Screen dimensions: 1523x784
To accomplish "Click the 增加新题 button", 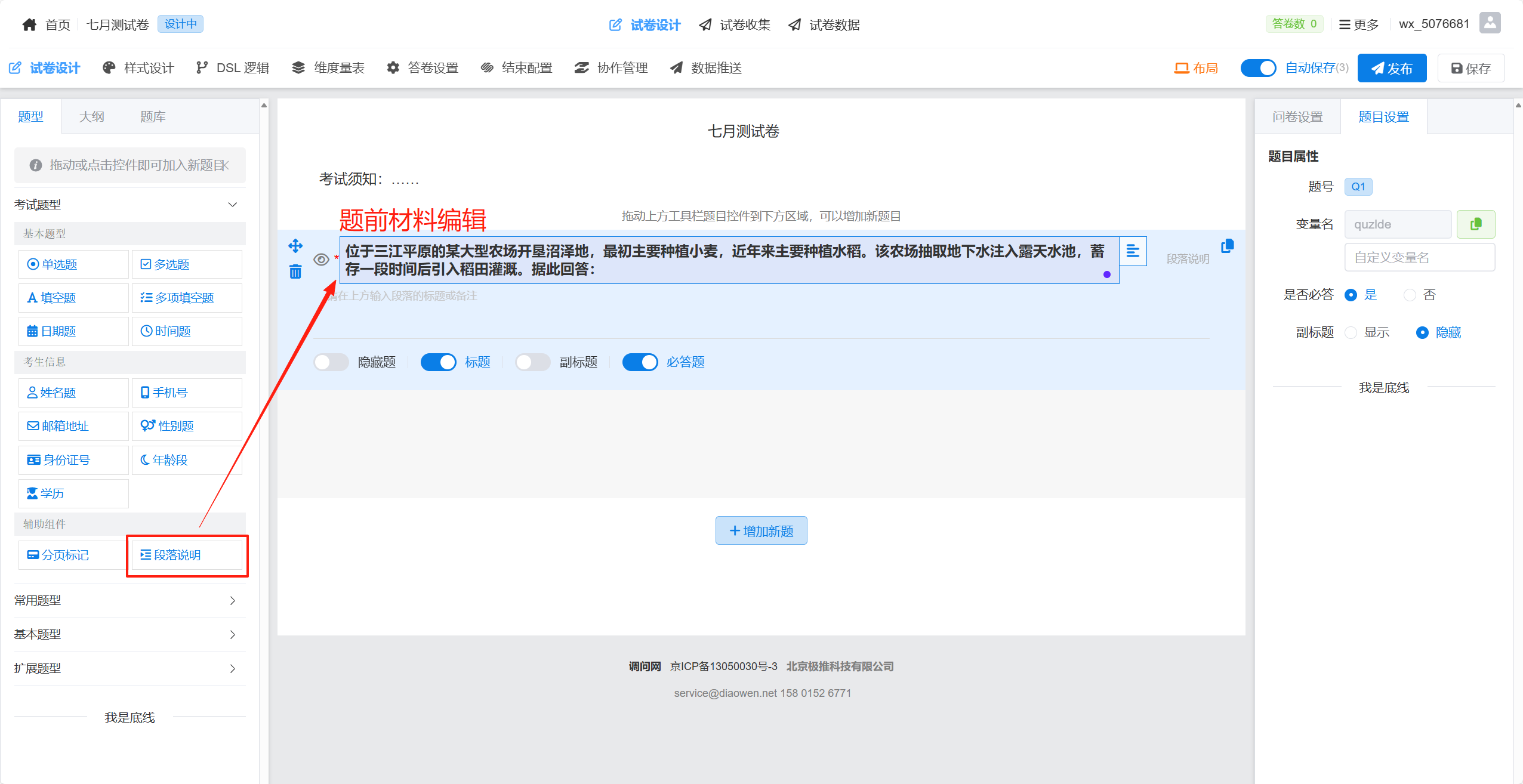I will [761, 530].
